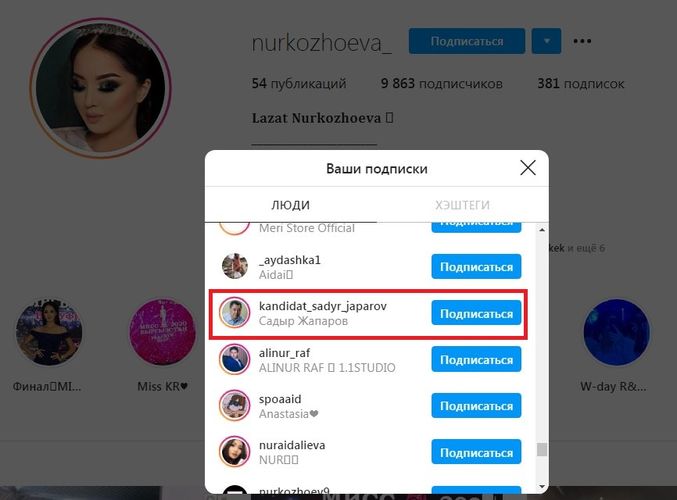Expand the suggested accounts dropdown arrow
677x500 pixels.
click(546, 41)
